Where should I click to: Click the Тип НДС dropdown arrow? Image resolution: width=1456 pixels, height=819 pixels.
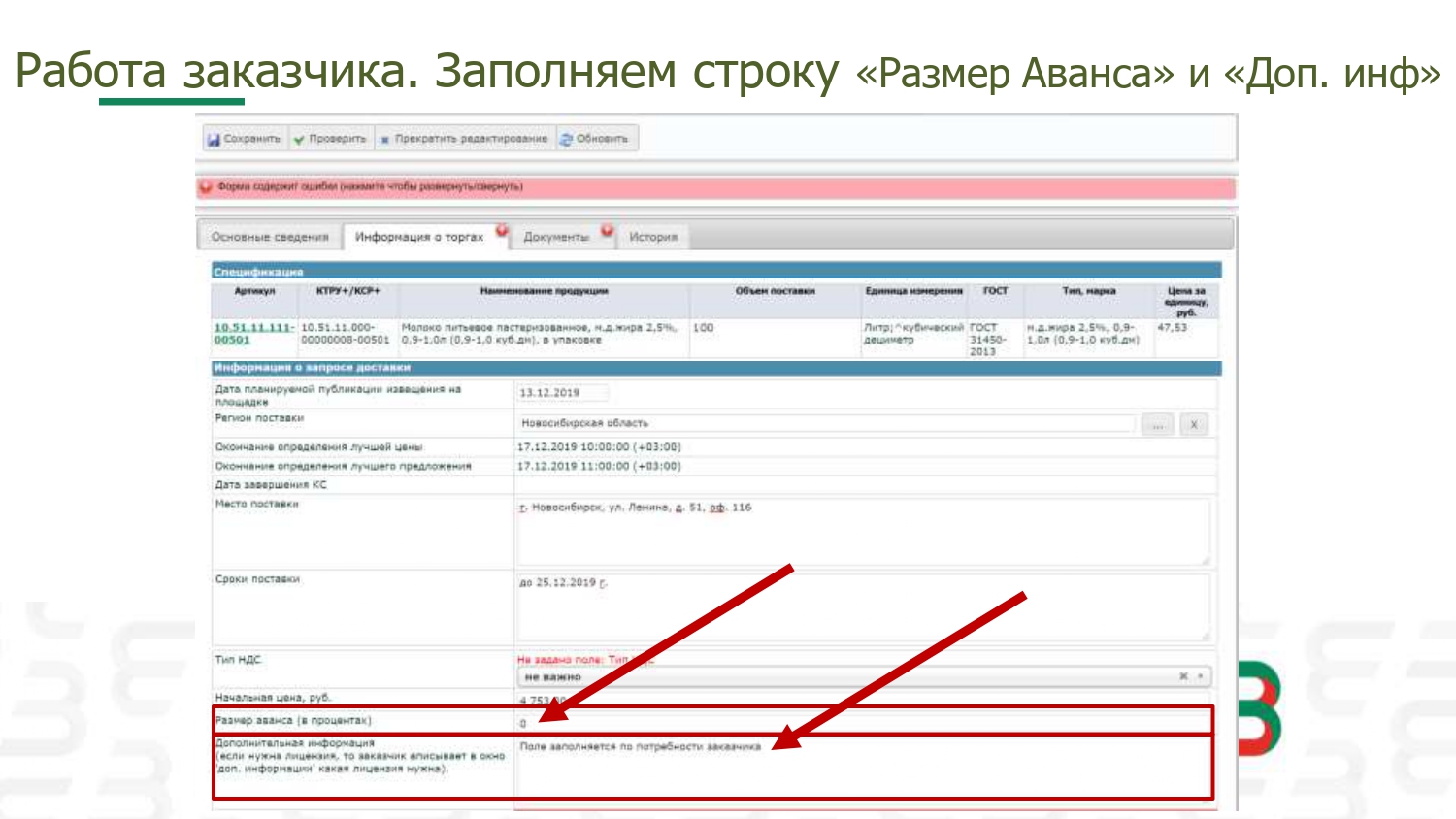[x=1201, y=676]
